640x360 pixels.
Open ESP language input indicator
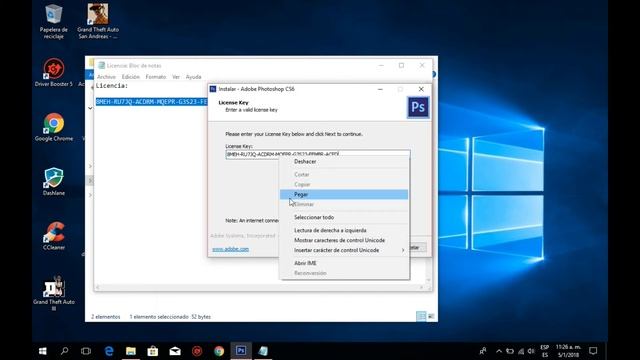[544, 351]
